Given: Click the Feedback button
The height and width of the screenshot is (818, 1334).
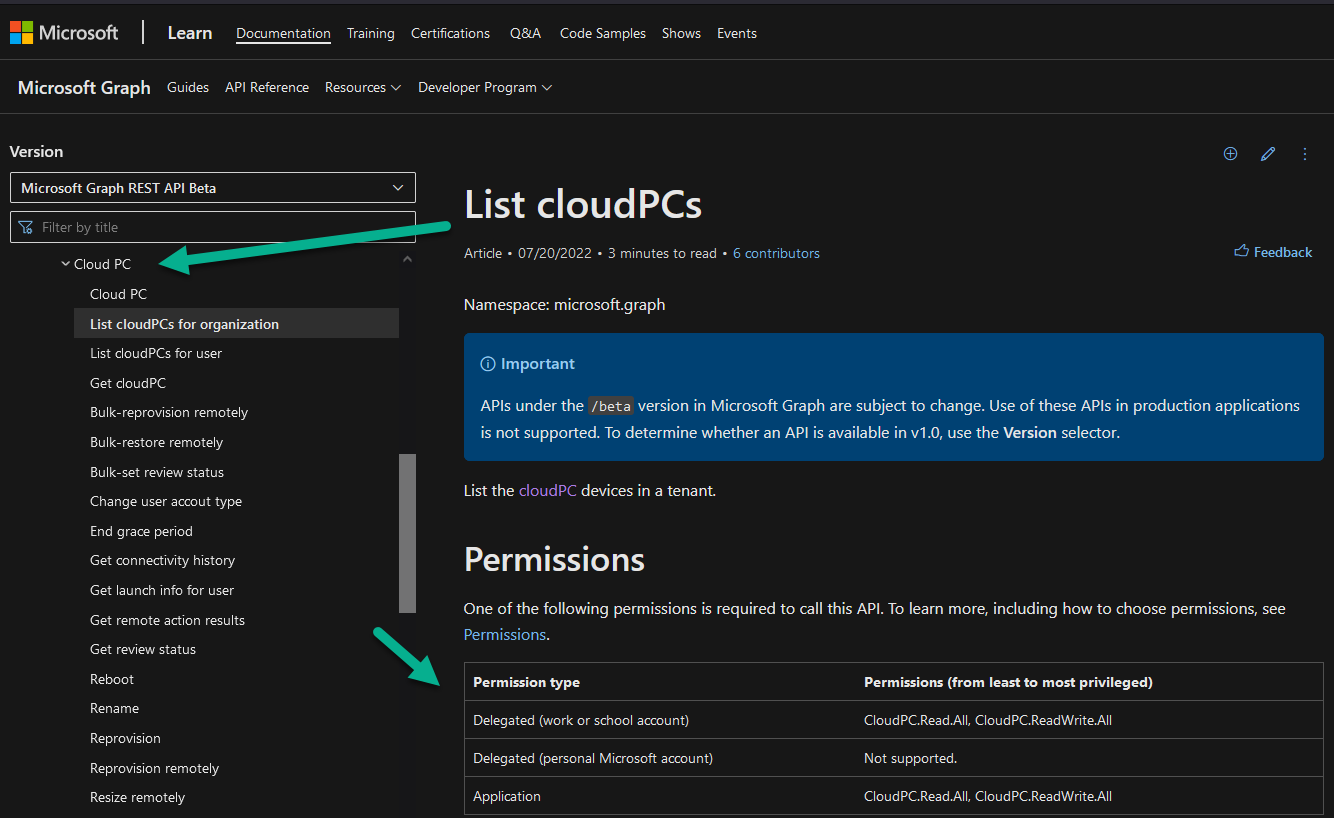Looking at the screenshot, I should pos(1273,252).
